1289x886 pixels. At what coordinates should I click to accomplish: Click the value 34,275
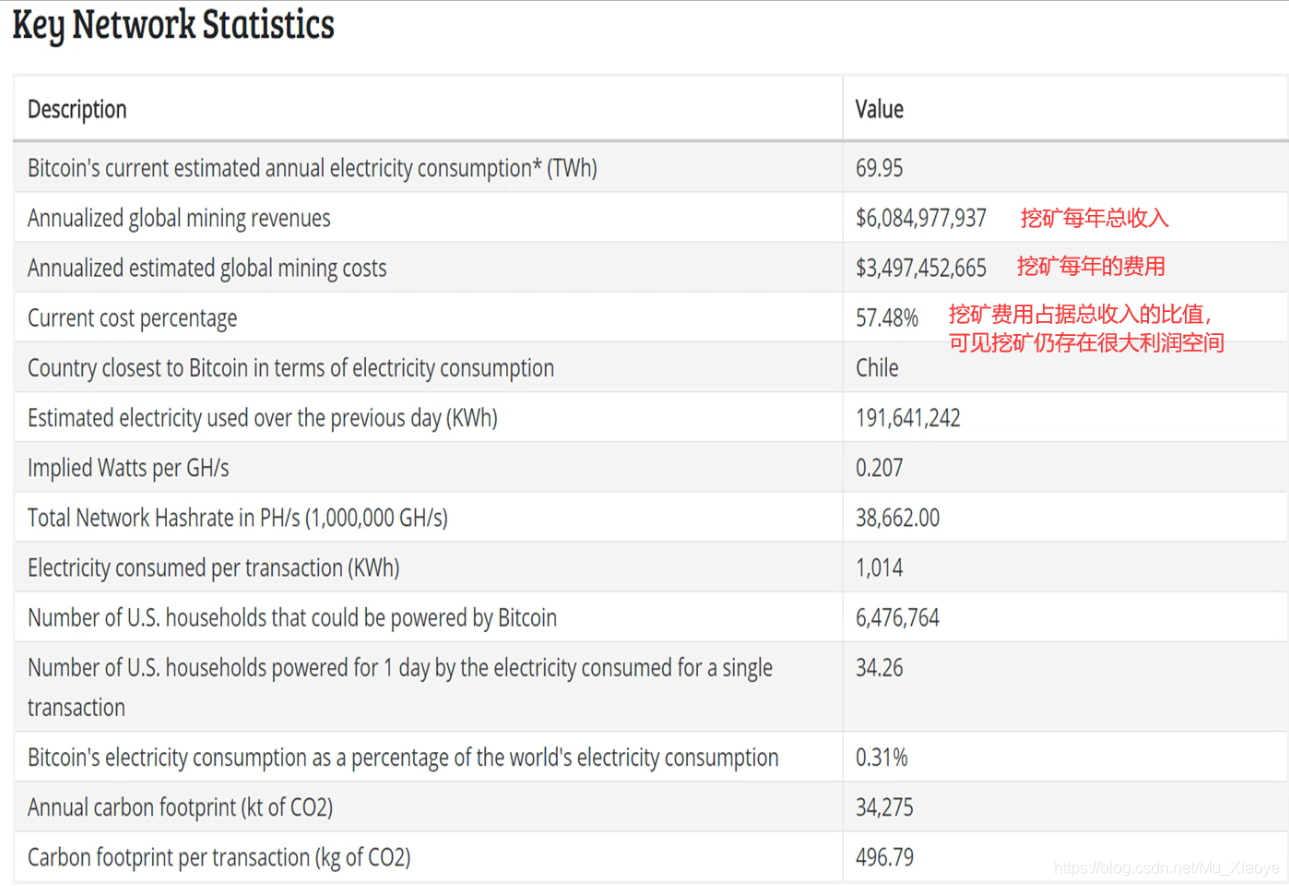[885, 807]
